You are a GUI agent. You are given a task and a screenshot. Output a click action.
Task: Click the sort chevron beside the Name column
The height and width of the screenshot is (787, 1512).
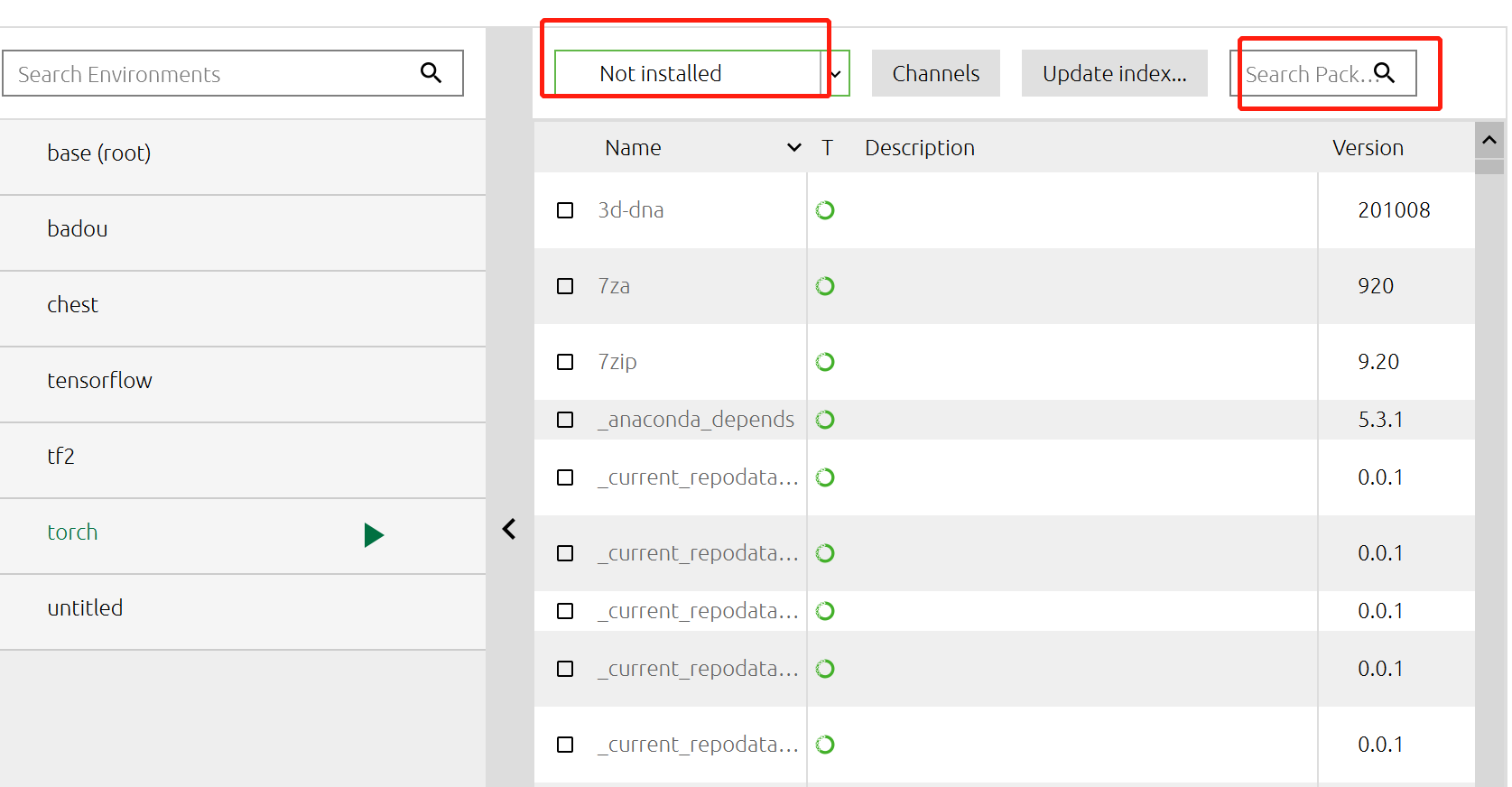(794, 147)
